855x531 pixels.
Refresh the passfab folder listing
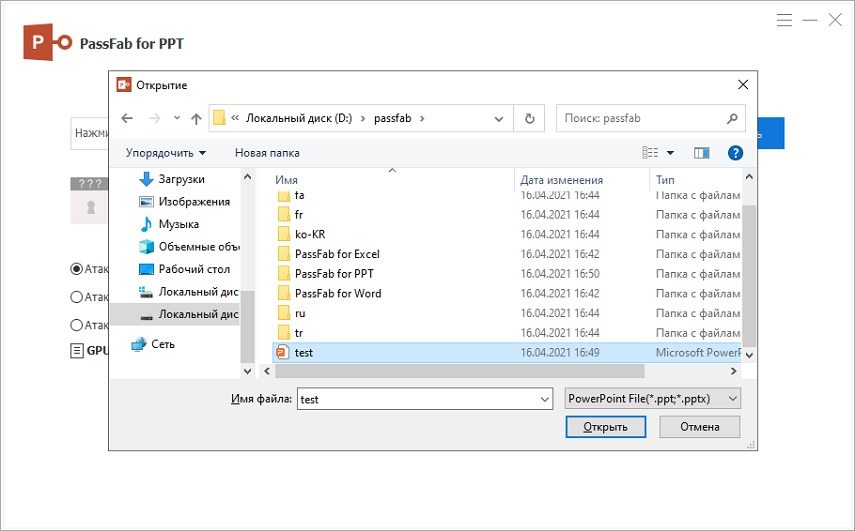point(529,118)
